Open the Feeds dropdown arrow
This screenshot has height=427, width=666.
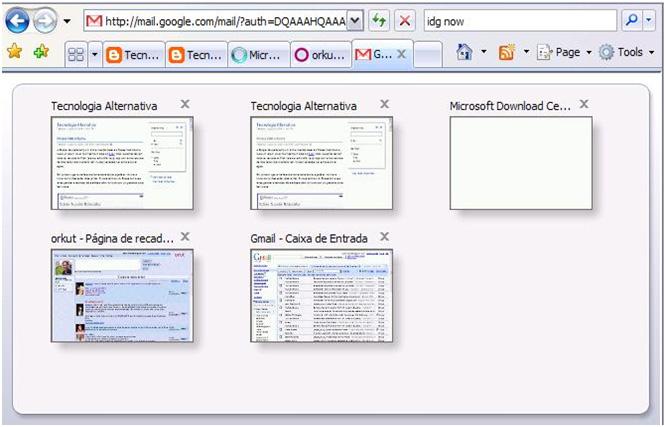click(526, 52)
